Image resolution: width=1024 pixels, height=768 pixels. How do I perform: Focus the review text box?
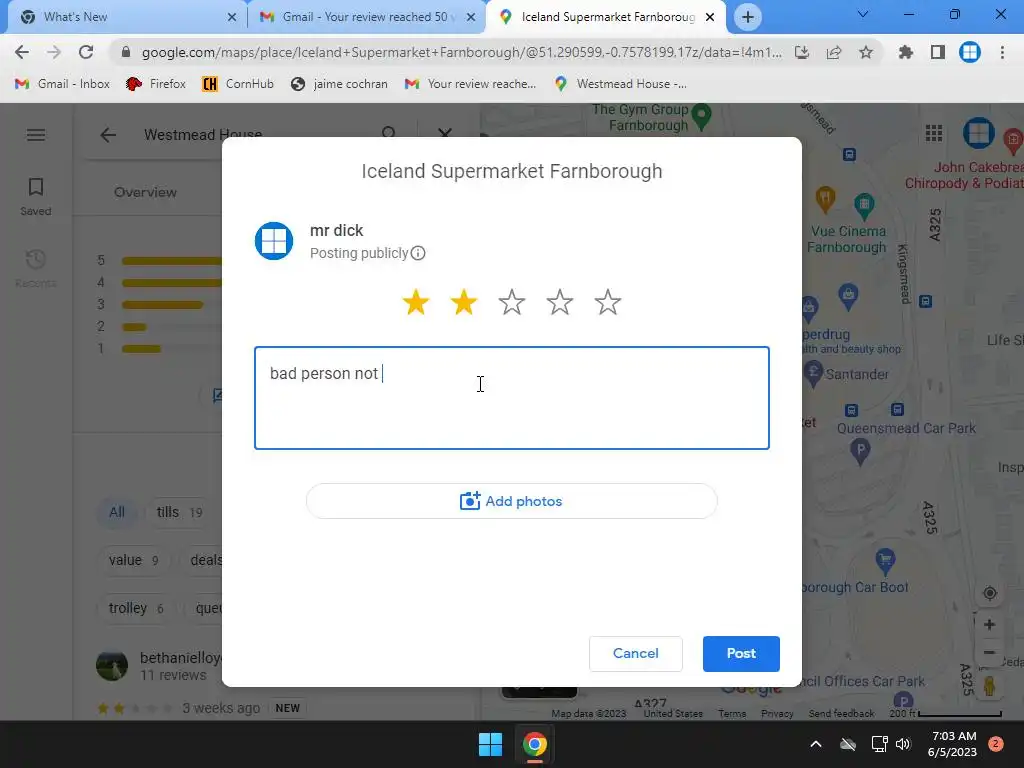click(x=511, y=398)
